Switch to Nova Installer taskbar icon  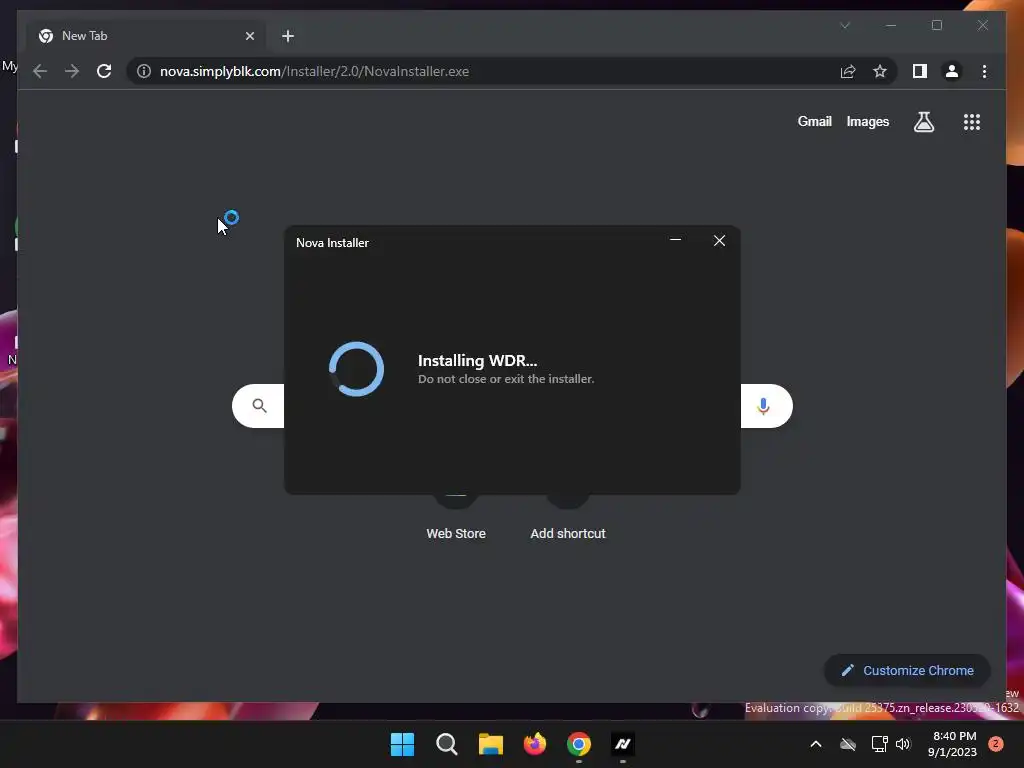pos(623,744)
